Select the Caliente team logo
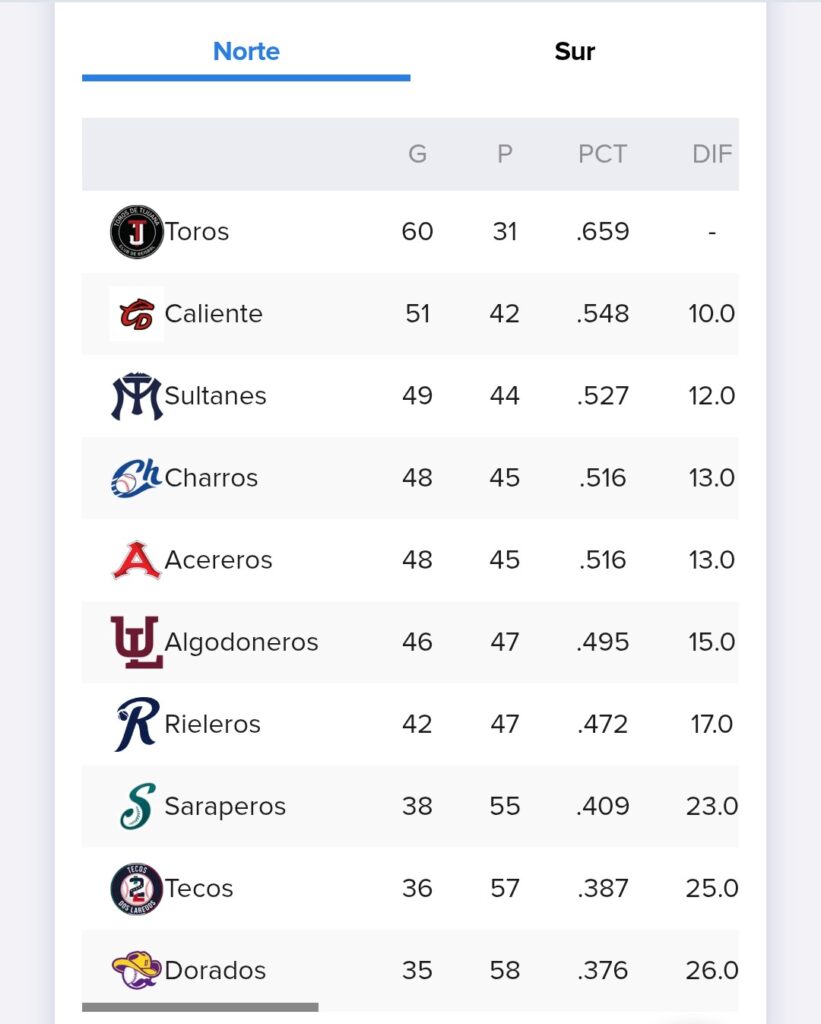The image size is (821, 1024). point(137,313)
